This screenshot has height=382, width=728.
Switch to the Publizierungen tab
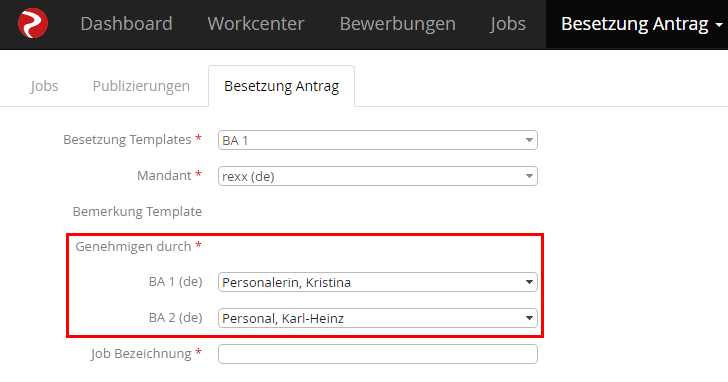(x=141, y=86)
